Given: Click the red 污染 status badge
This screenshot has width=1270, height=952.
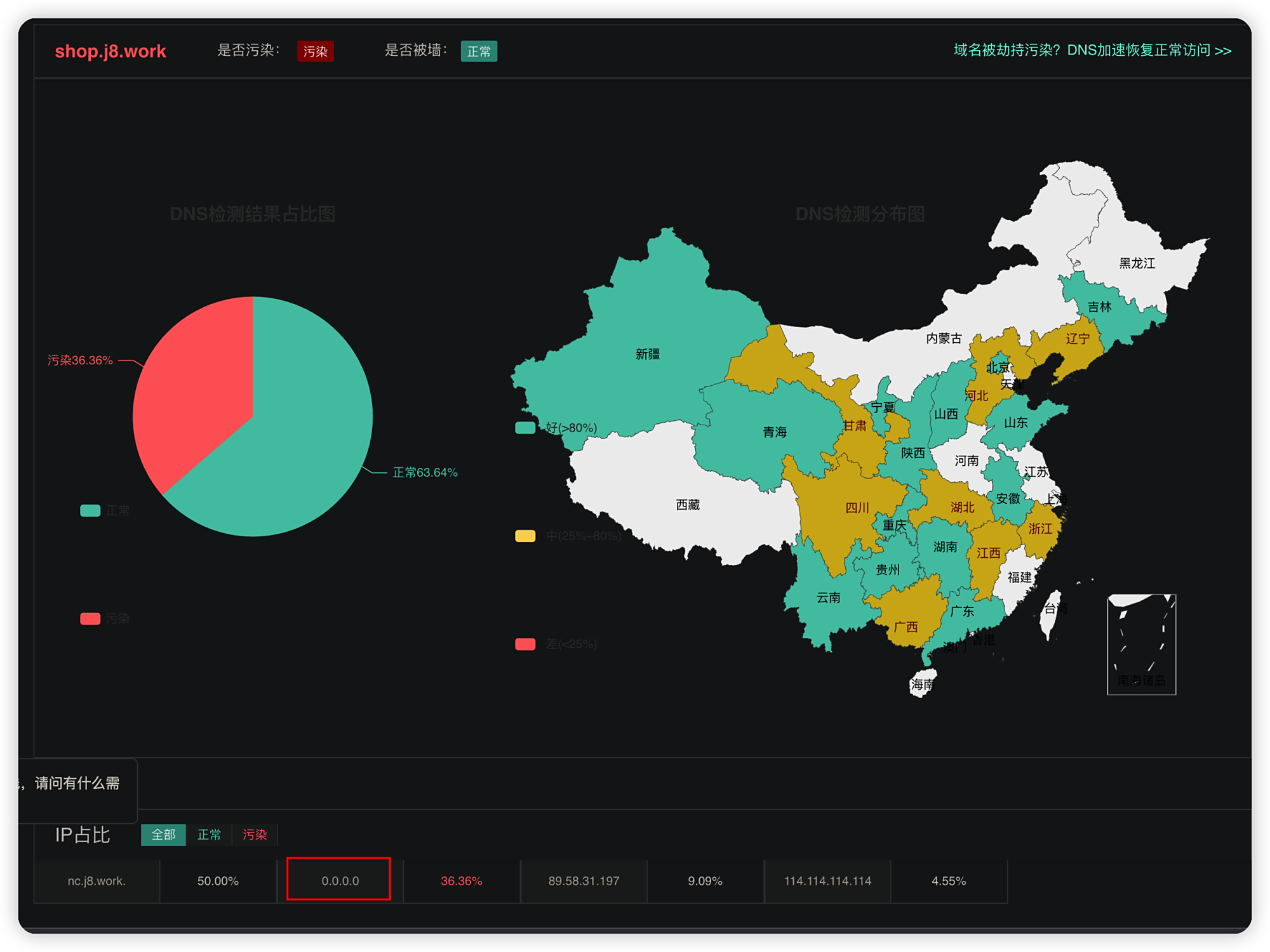Looking at the screenshot, I should point(316,51).
